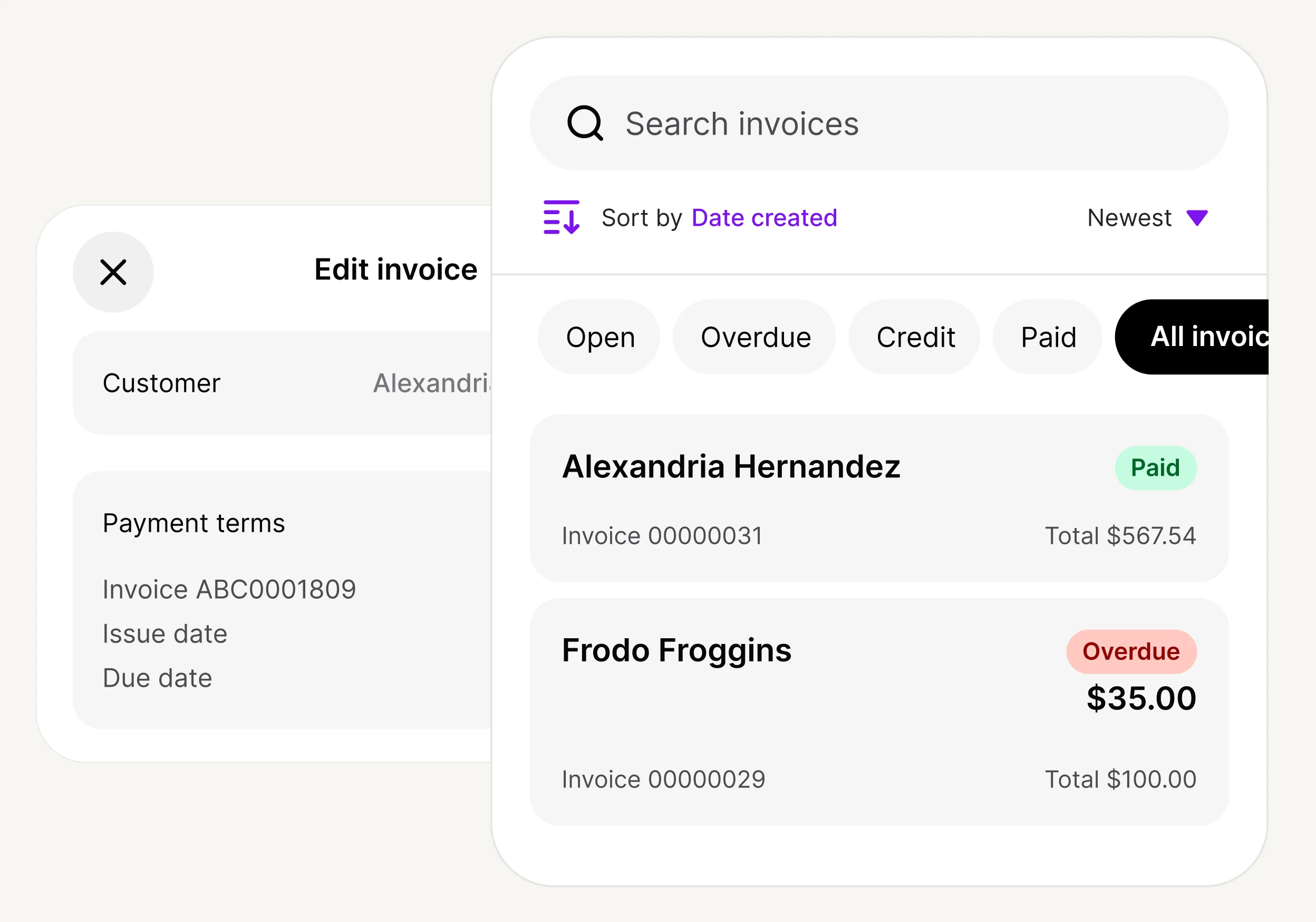Open the Newest sort dropdown

(x=1146, y=217)
